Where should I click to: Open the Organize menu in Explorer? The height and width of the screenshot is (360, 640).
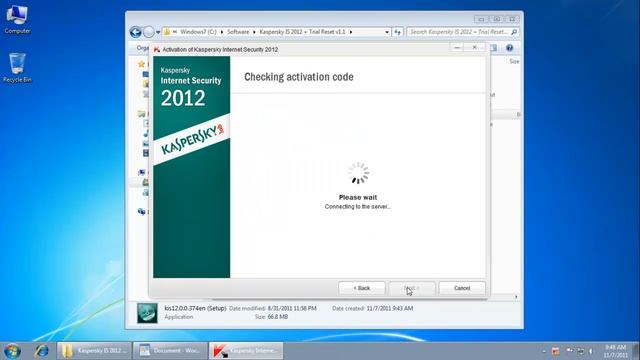click(142, 48)
